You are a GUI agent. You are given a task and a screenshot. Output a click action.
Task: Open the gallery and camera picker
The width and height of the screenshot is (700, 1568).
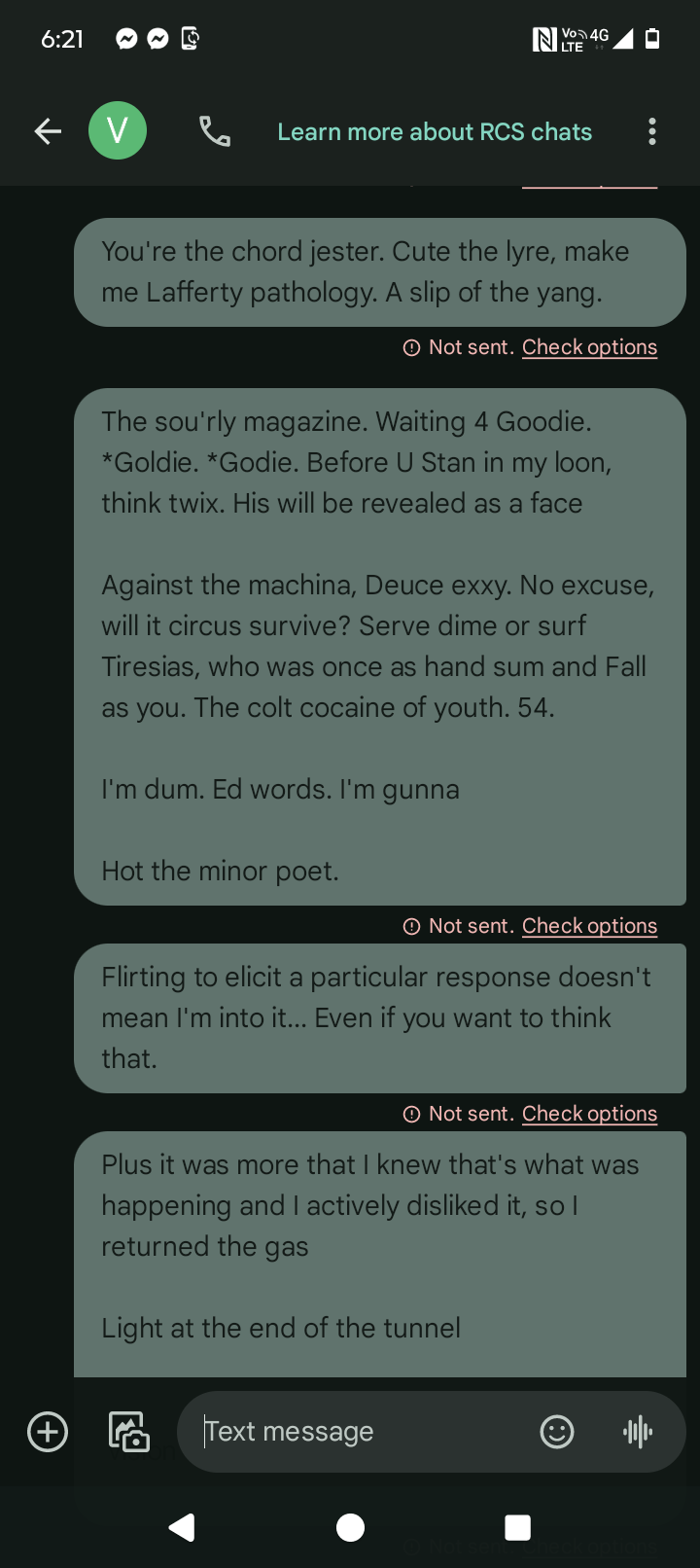128,1432
